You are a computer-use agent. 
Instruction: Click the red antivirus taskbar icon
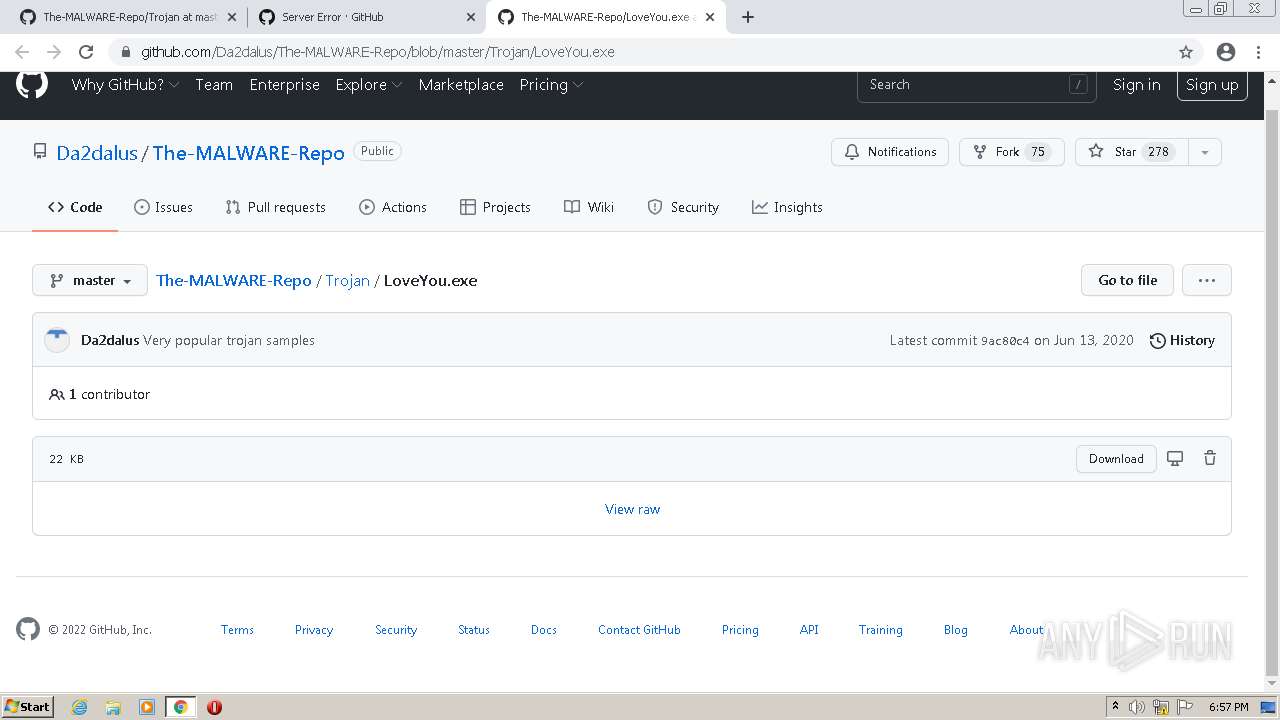pos(214,707)
